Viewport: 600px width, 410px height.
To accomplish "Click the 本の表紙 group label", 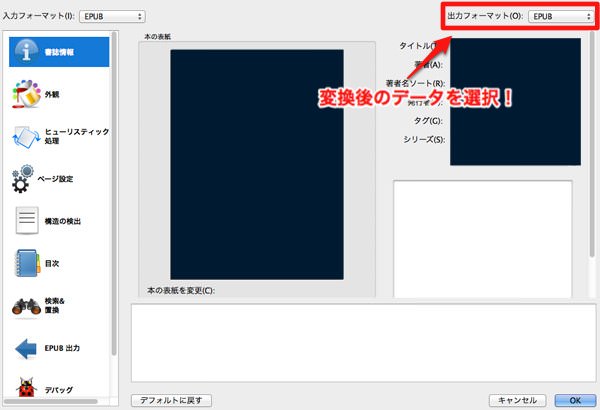I will (x=157, y=37).
